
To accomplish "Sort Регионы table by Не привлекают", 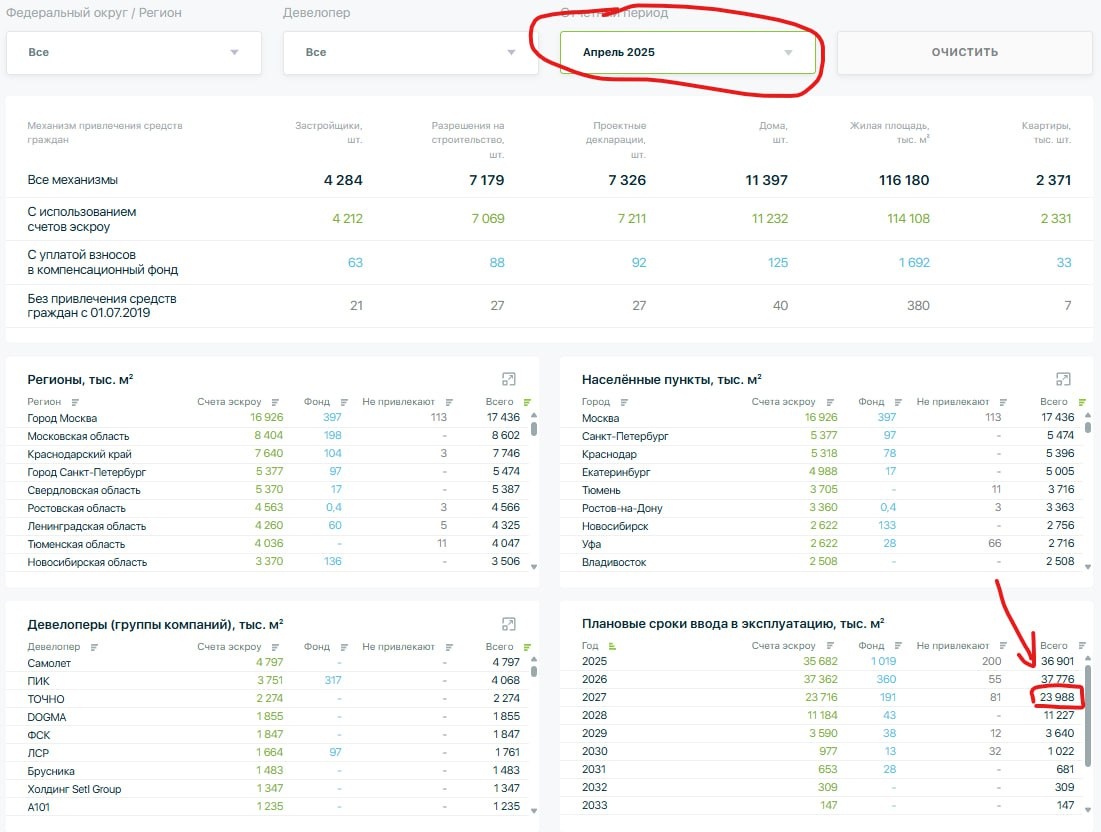I will [449, 402].
